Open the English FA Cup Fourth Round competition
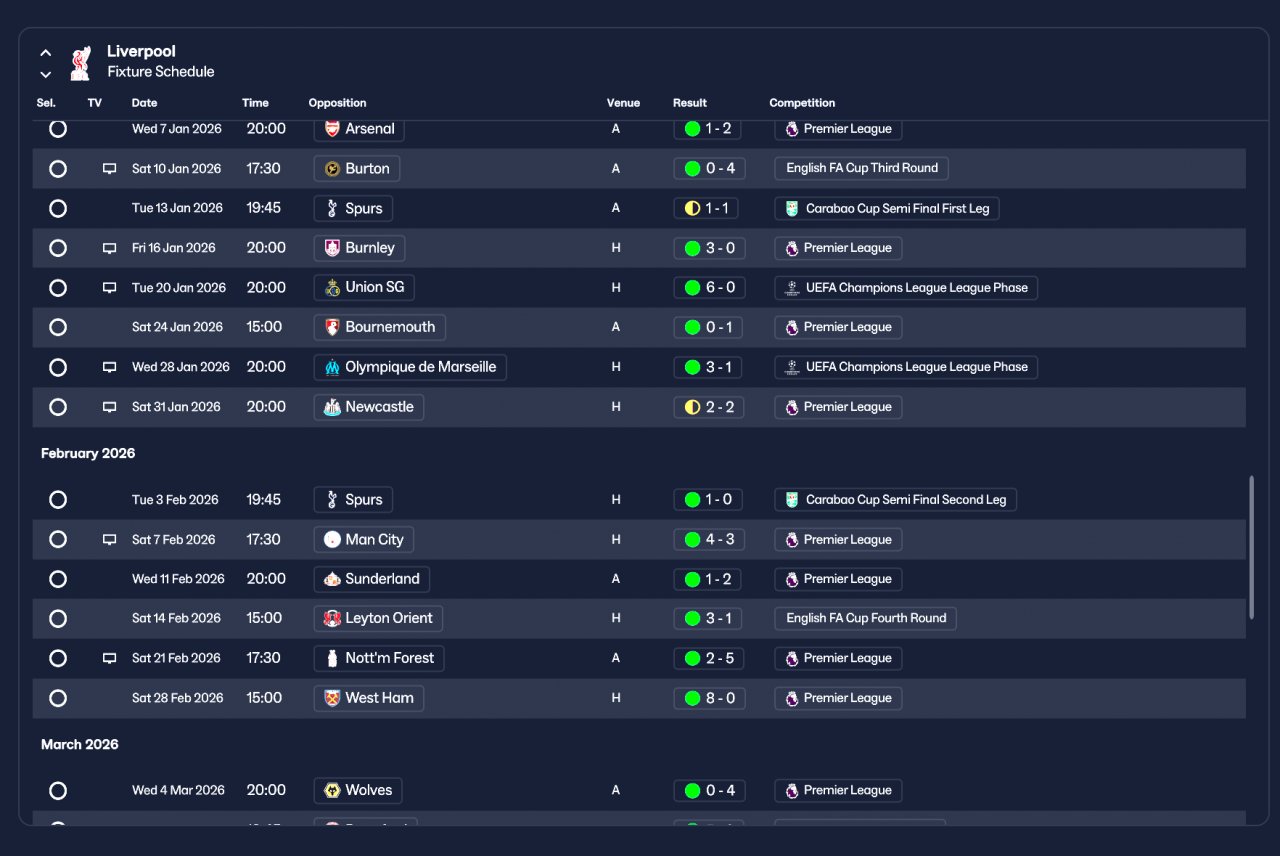The width and height of the screenshot is (1280, 856). point(866,618)
